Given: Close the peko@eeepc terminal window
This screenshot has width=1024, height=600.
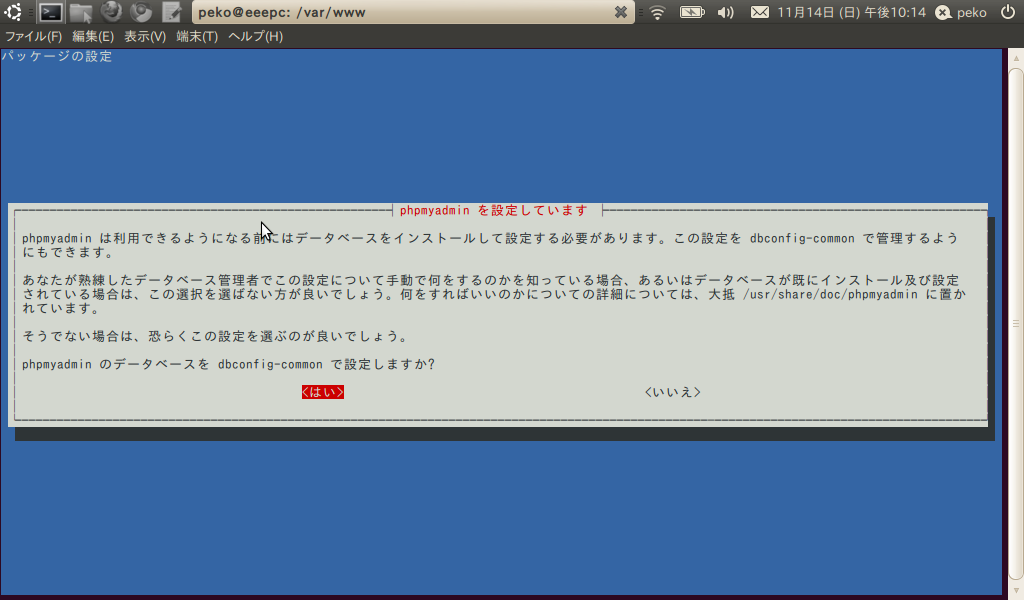Looking at the screenshot, I should [620, 12].
